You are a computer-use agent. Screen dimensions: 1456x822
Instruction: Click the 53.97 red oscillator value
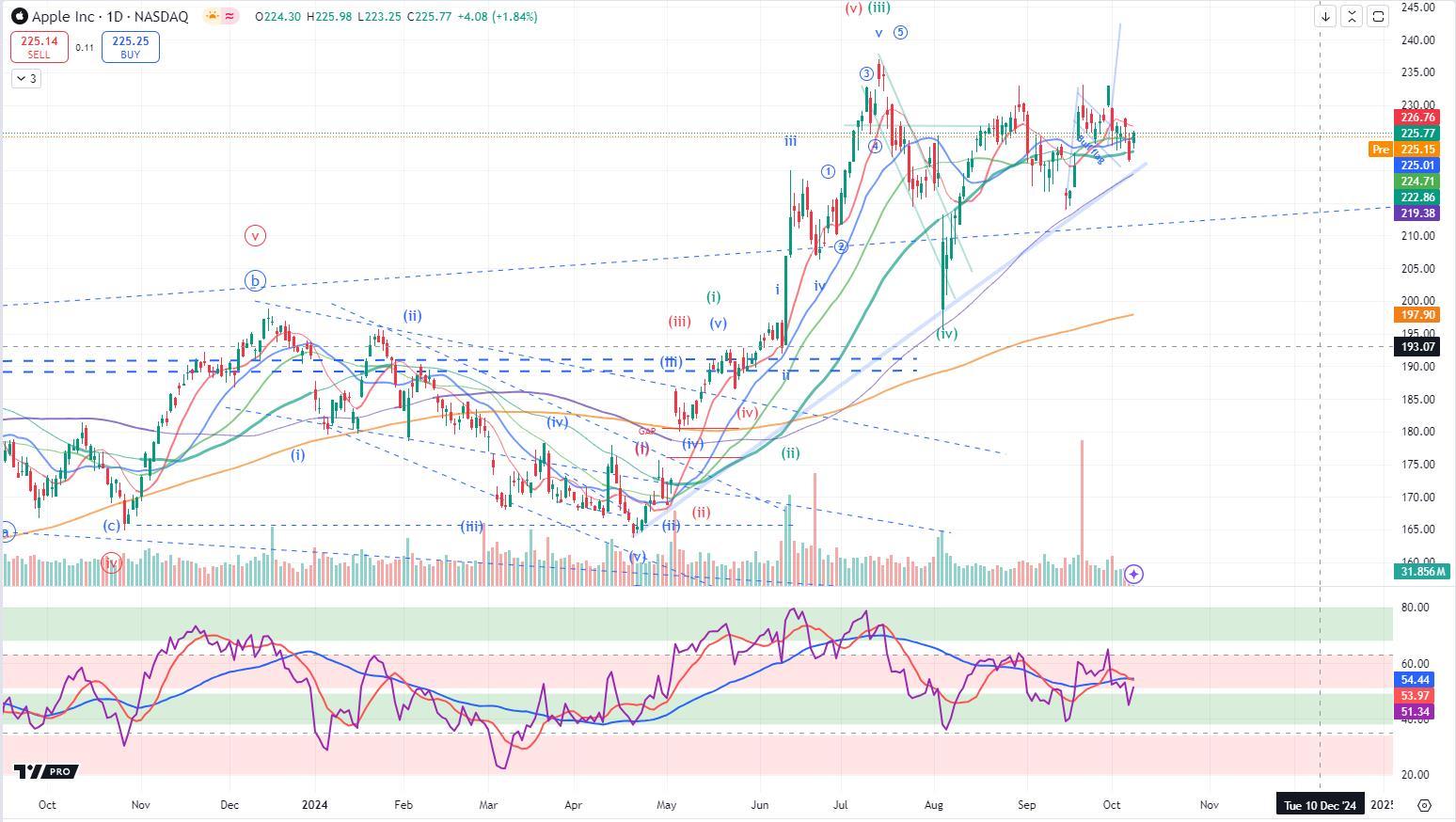1415,696
